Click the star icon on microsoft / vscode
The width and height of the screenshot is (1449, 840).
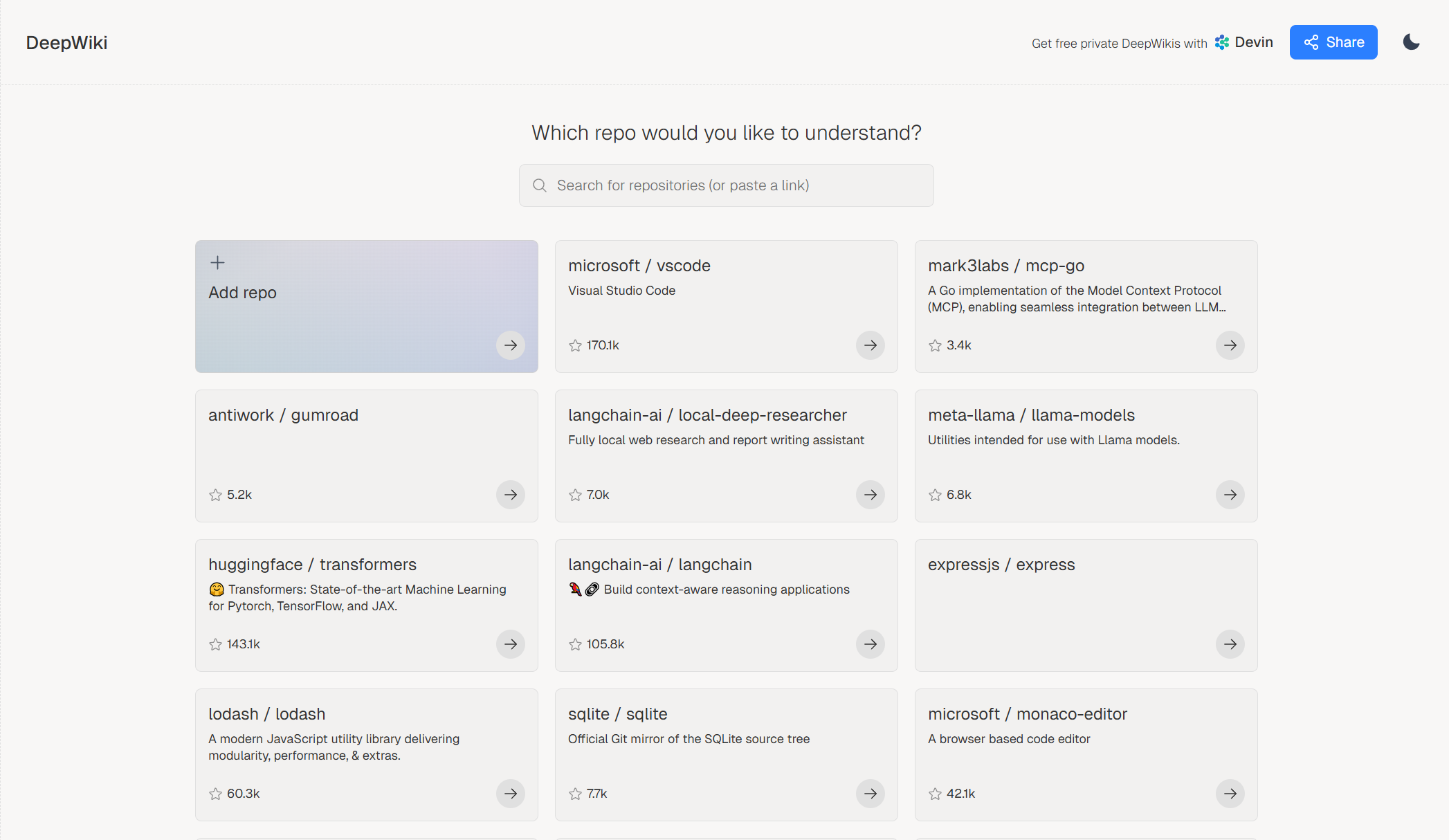[x=575, y=345]
